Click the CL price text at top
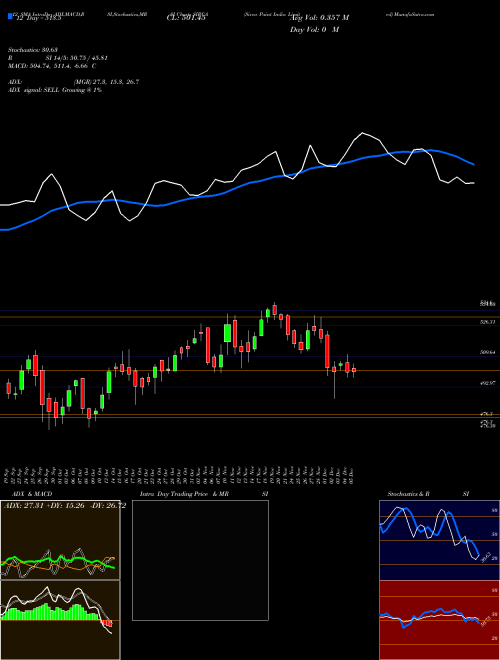The width and height of the screenshot is (500, 660). (186, 18)
